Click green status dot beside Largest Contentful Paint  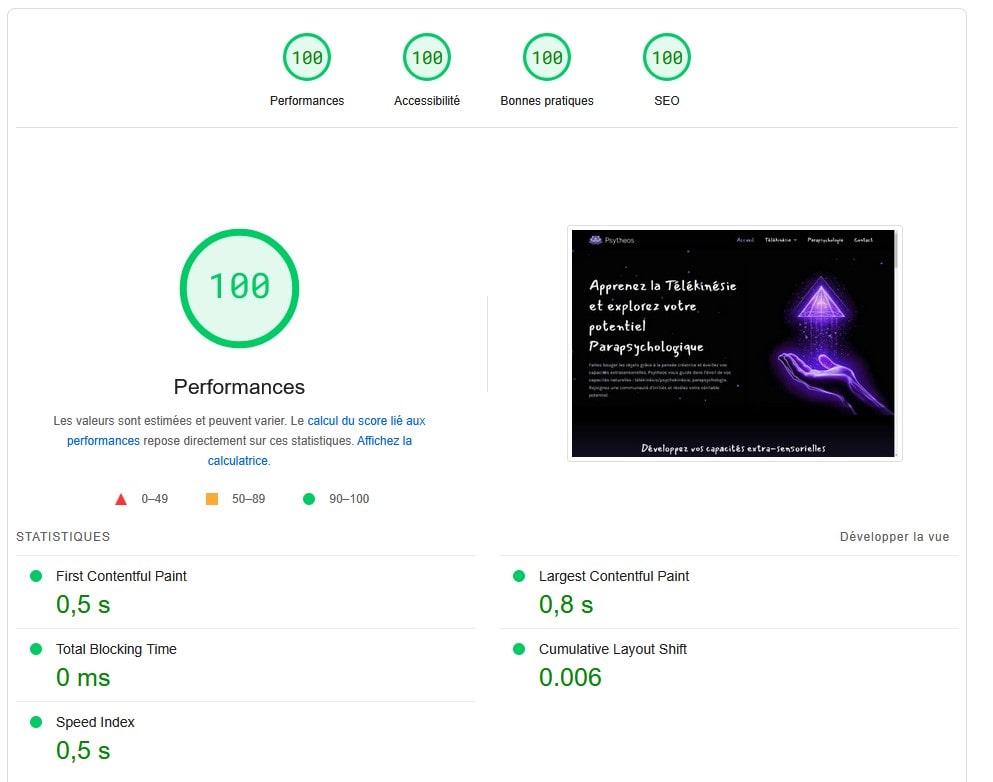point(519,576)
